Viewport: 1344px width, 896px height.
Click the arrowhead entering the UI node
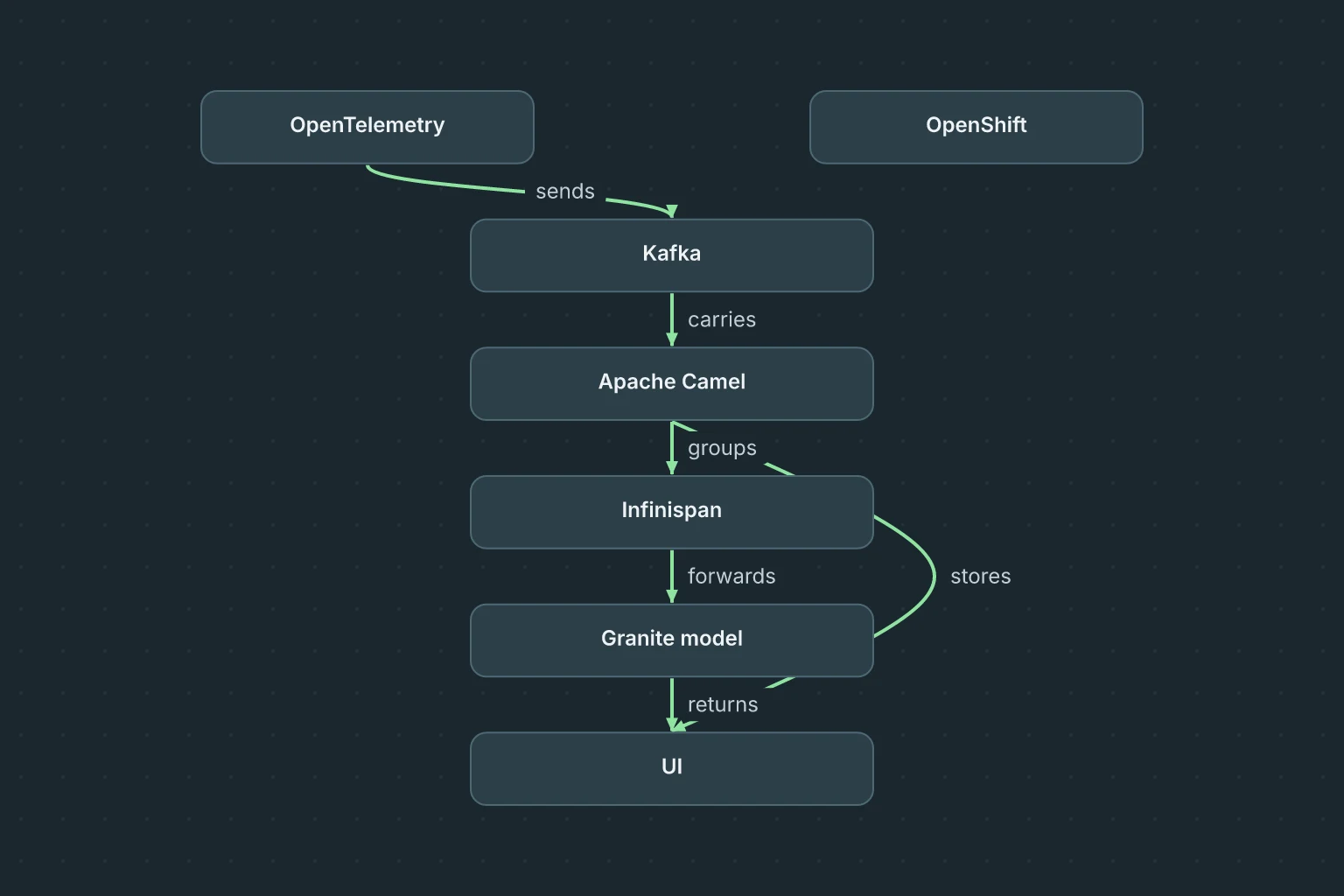(x=672, y=725)
